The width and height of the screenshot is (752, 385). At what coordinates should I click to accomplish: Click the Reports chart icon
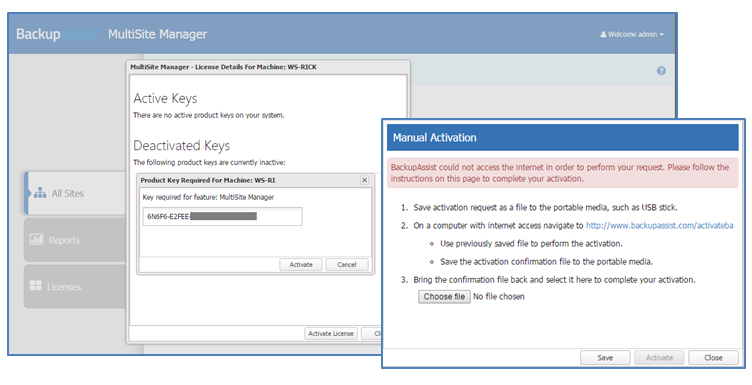pos(36,239)
